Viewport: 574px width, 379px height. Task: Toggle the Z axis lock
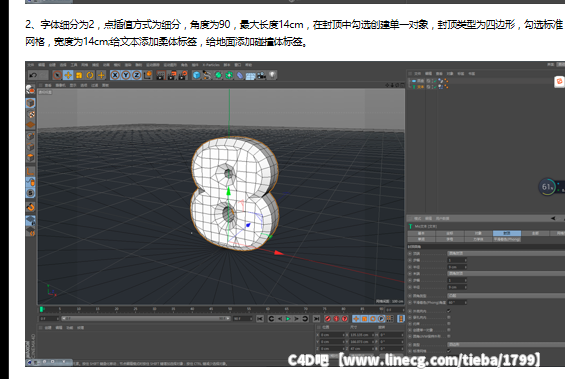[x=137, y=75]
